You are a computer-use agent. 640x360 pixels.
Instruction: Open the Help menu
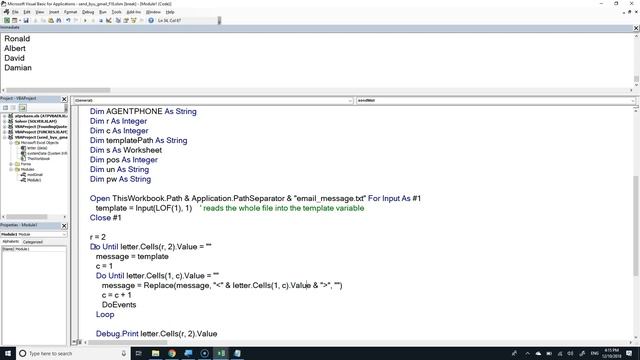pos(170,12)
